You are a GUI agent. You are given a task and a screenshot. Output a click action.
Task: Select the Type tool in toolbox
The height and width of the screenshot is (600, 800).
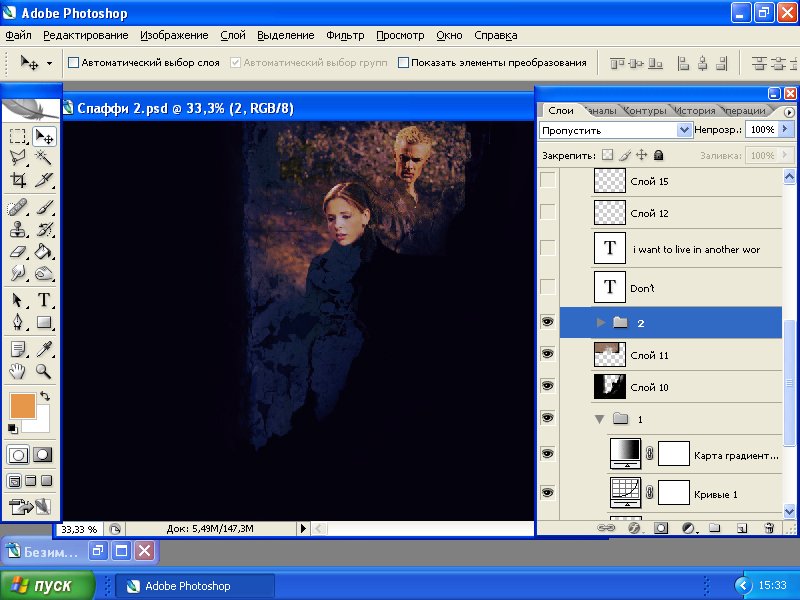(44, 301)
